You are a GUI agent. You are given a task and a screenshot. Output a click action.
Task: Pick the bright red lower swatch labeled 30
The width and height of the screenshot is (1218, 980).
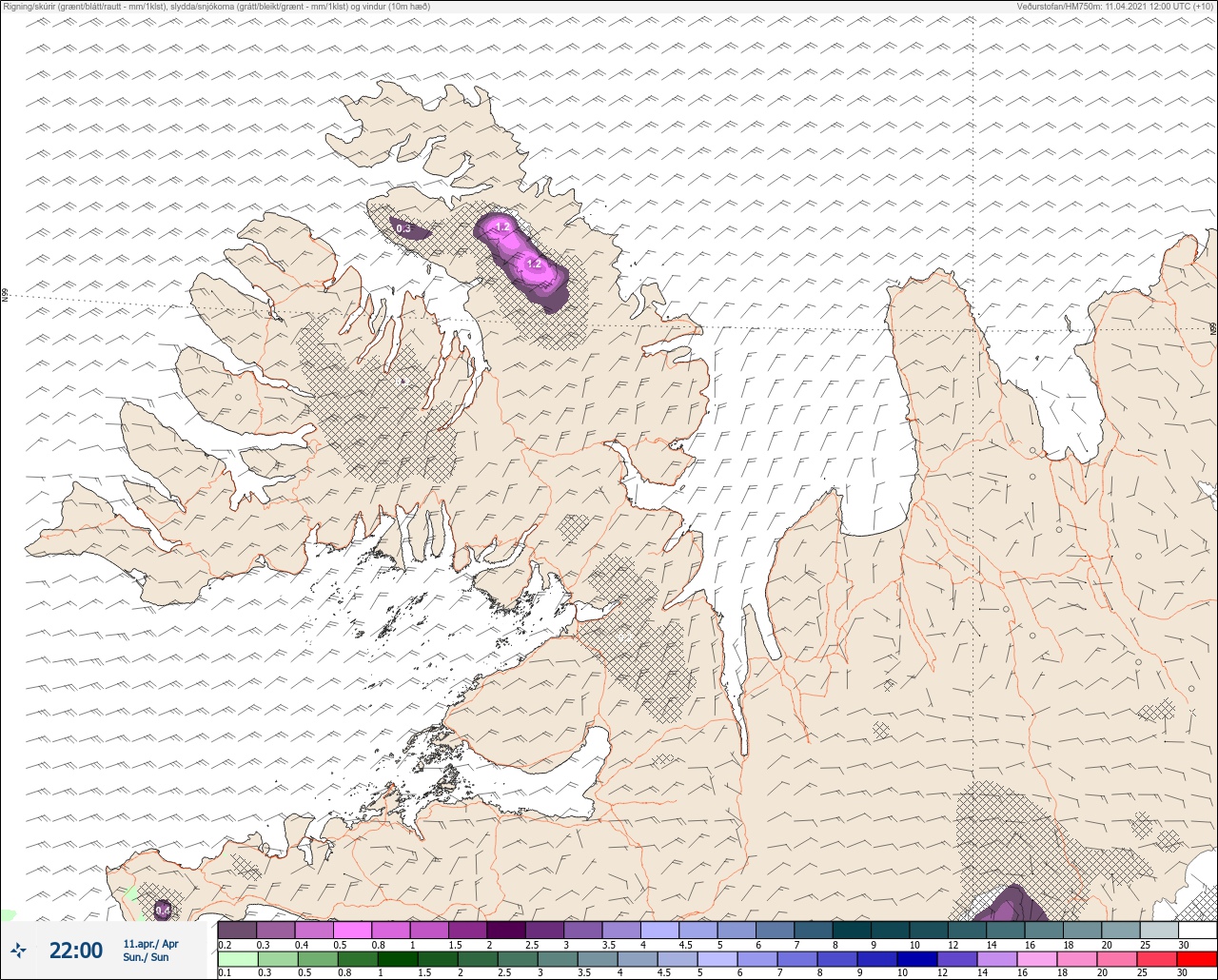[x=1197, y=958]
